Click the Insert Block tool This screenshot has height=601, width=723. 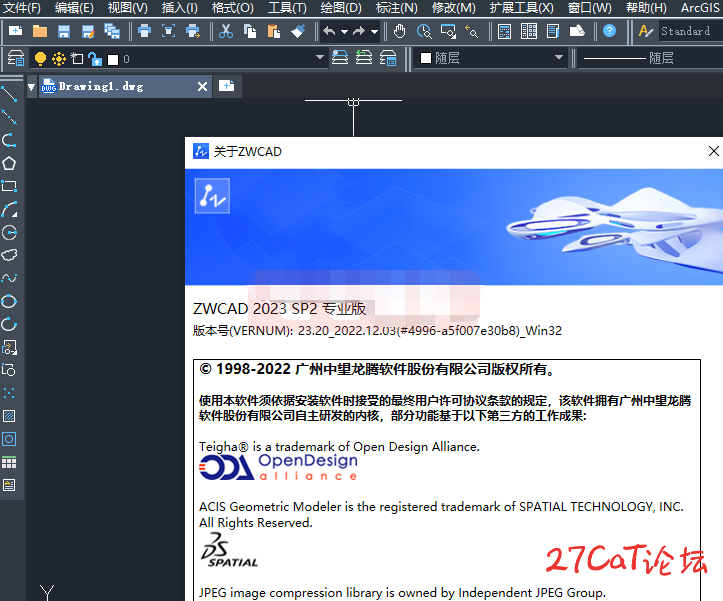(x=9, y=347)
